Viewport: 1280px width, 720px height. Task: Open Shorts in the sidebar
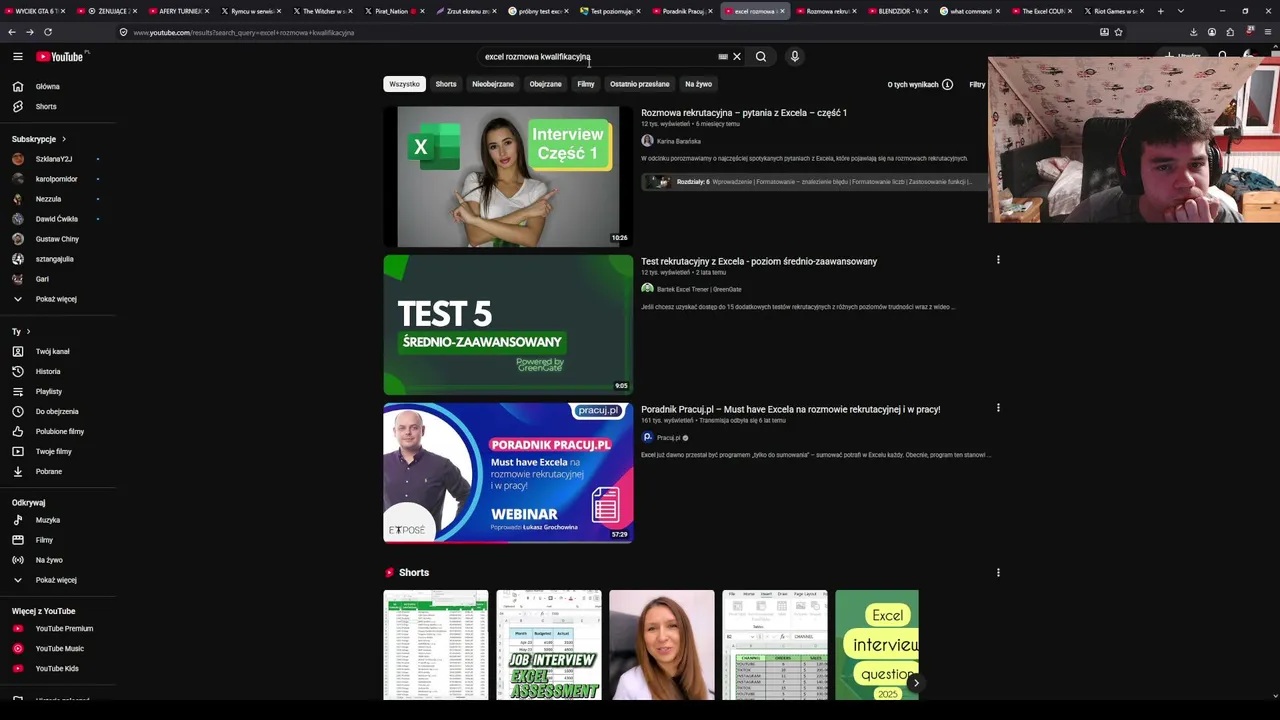click(x=58, y=107)
